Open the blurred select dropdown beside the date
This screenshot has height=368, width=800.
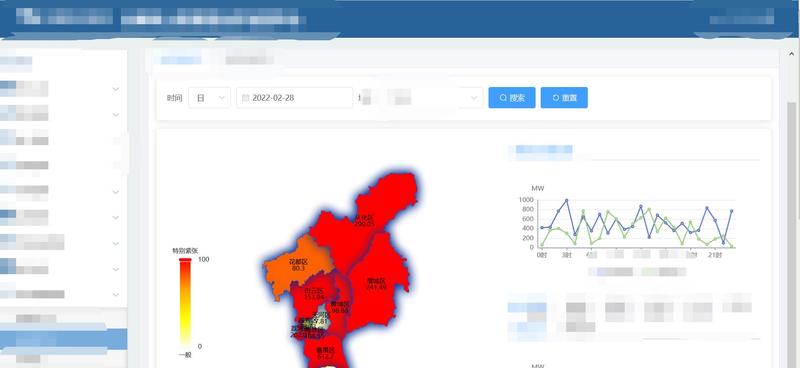pyautogui.click(x=421, y=98)
